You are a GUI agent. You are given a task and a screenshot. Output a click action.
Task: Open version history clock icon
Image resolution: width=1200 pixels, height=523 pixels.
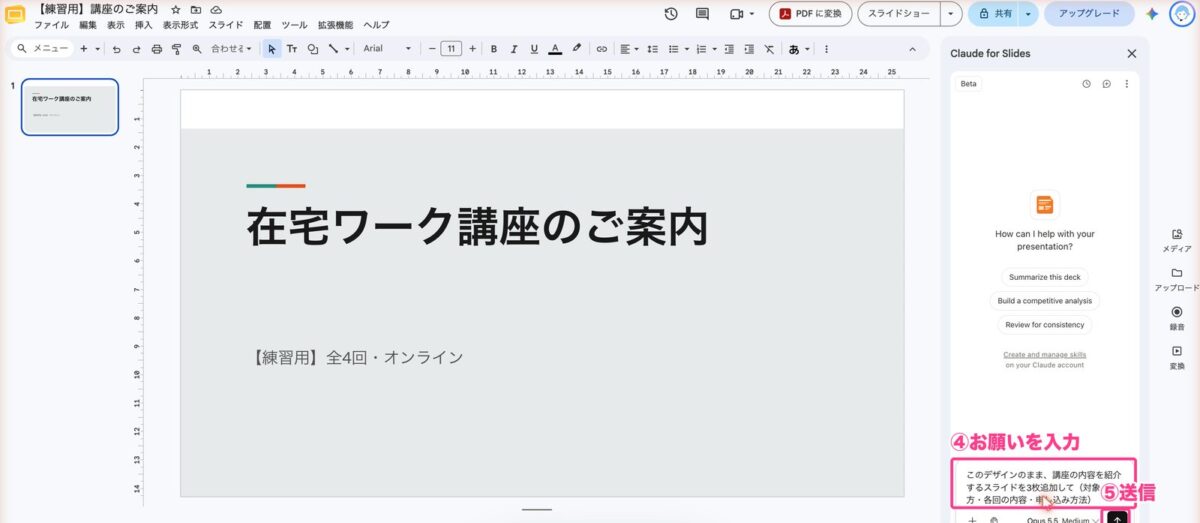671,14
